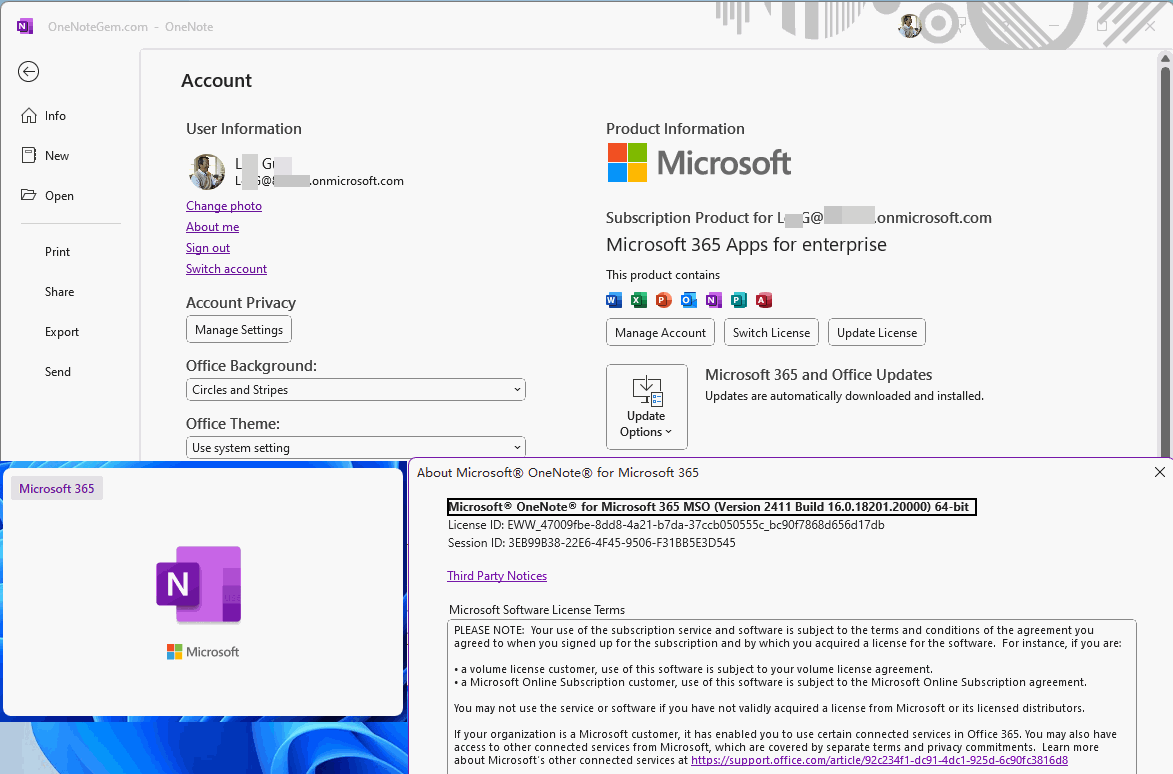1173x774 pixels.
Task: Open the Office Background dropdown
Action: 355,390
